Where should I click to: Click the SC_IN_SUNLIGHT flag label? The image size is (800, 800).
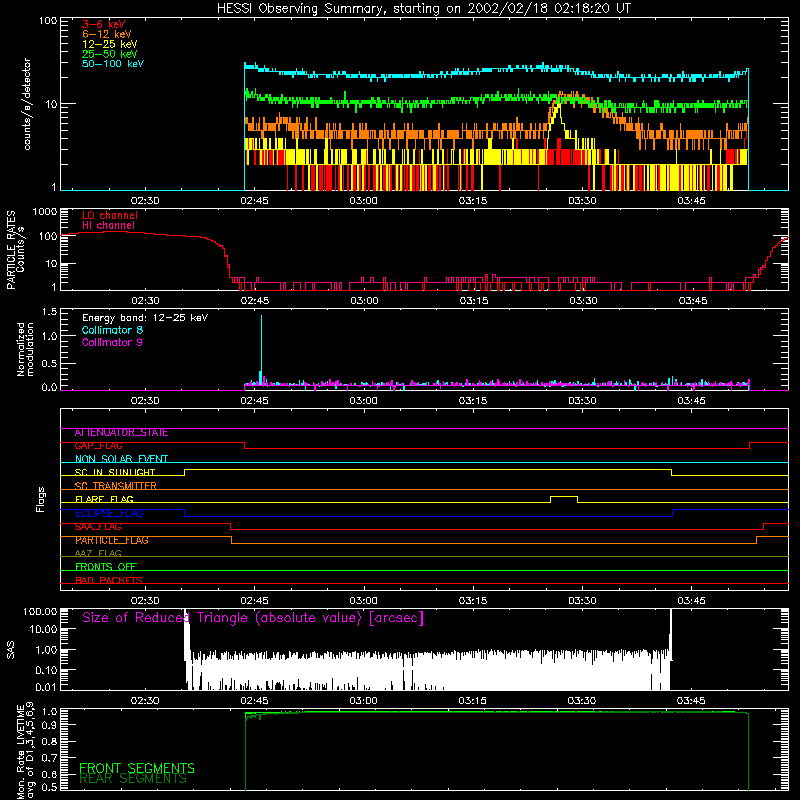pyautogui.click(x=115, y=472)
